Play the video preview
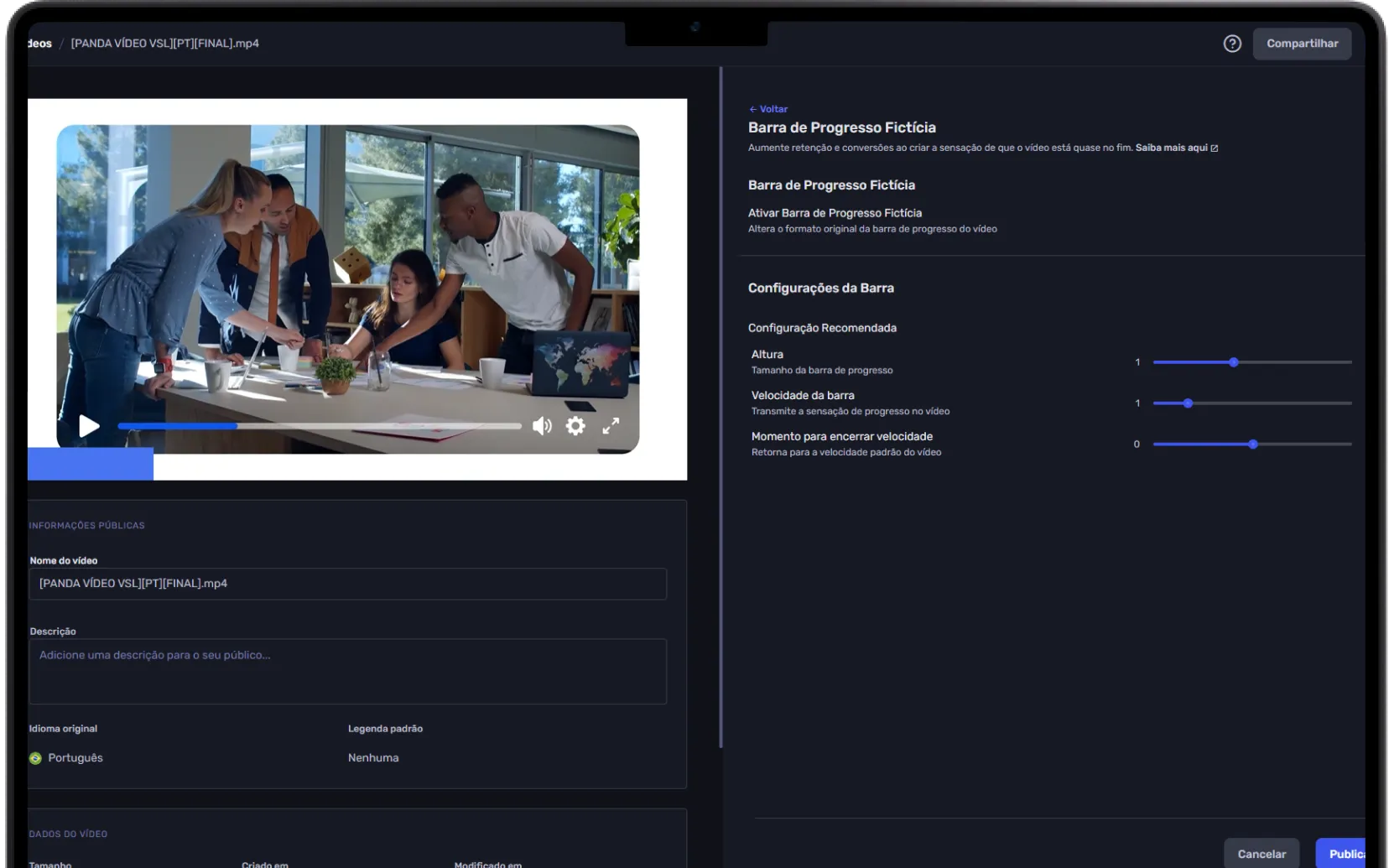1389x868 pixels. coord(89,426)
